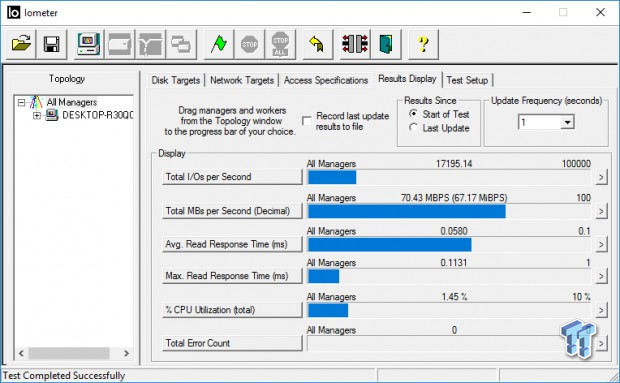This screenshot has height=383, width=620.
Task: Select the Last Update radio button
Action: pos(413,128)
